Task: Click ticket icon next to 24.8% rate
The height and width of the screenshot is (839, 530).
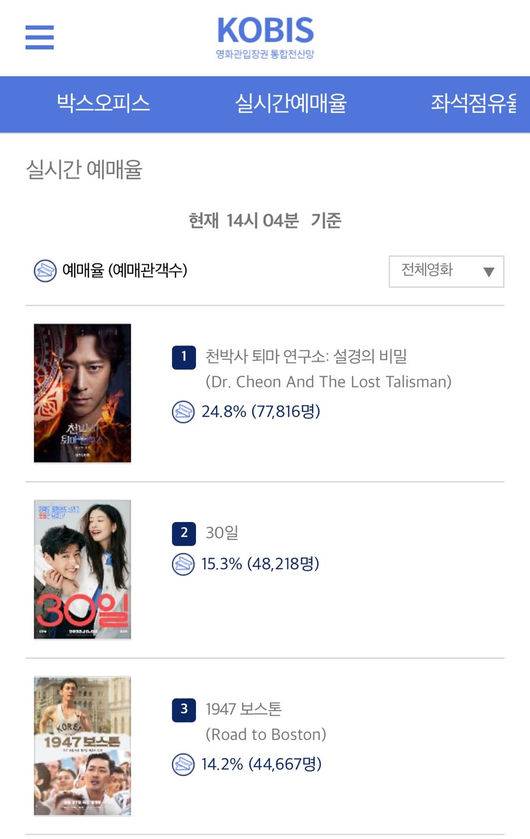Action: 183,411
